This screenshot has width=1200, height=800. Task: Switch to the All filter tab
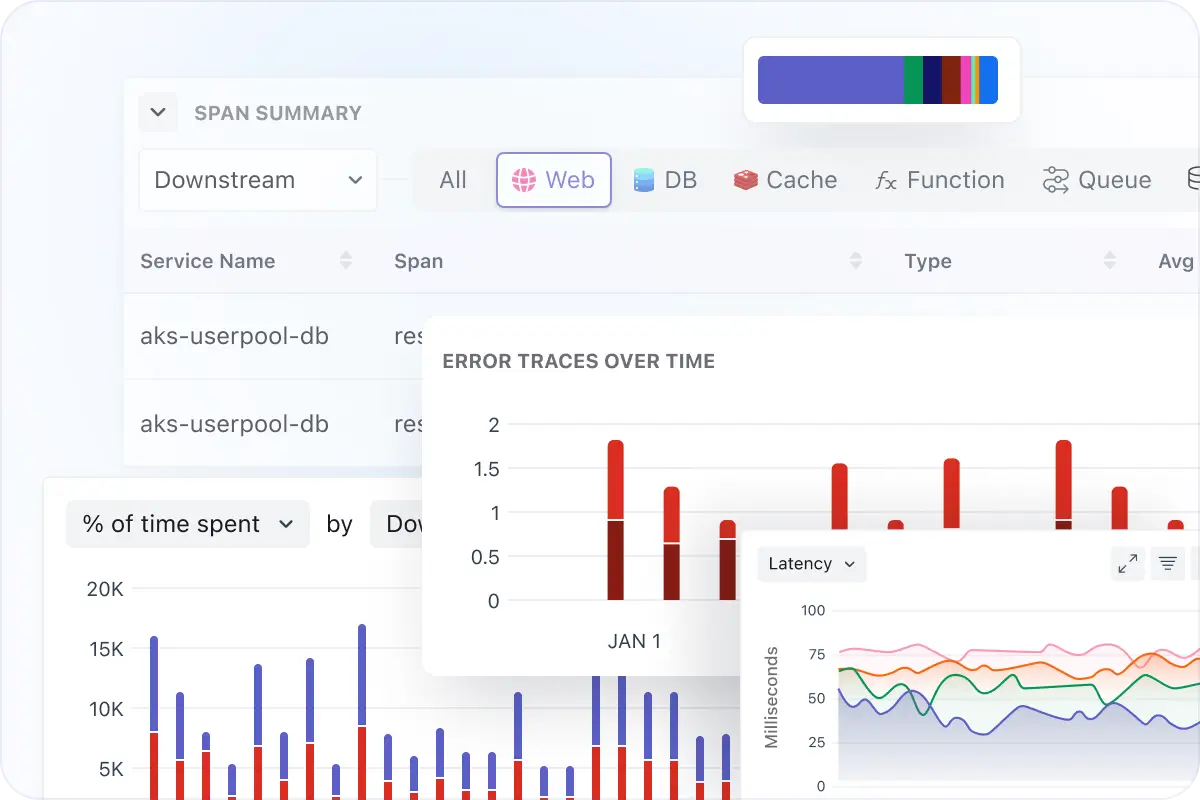(x=452, y=180)
